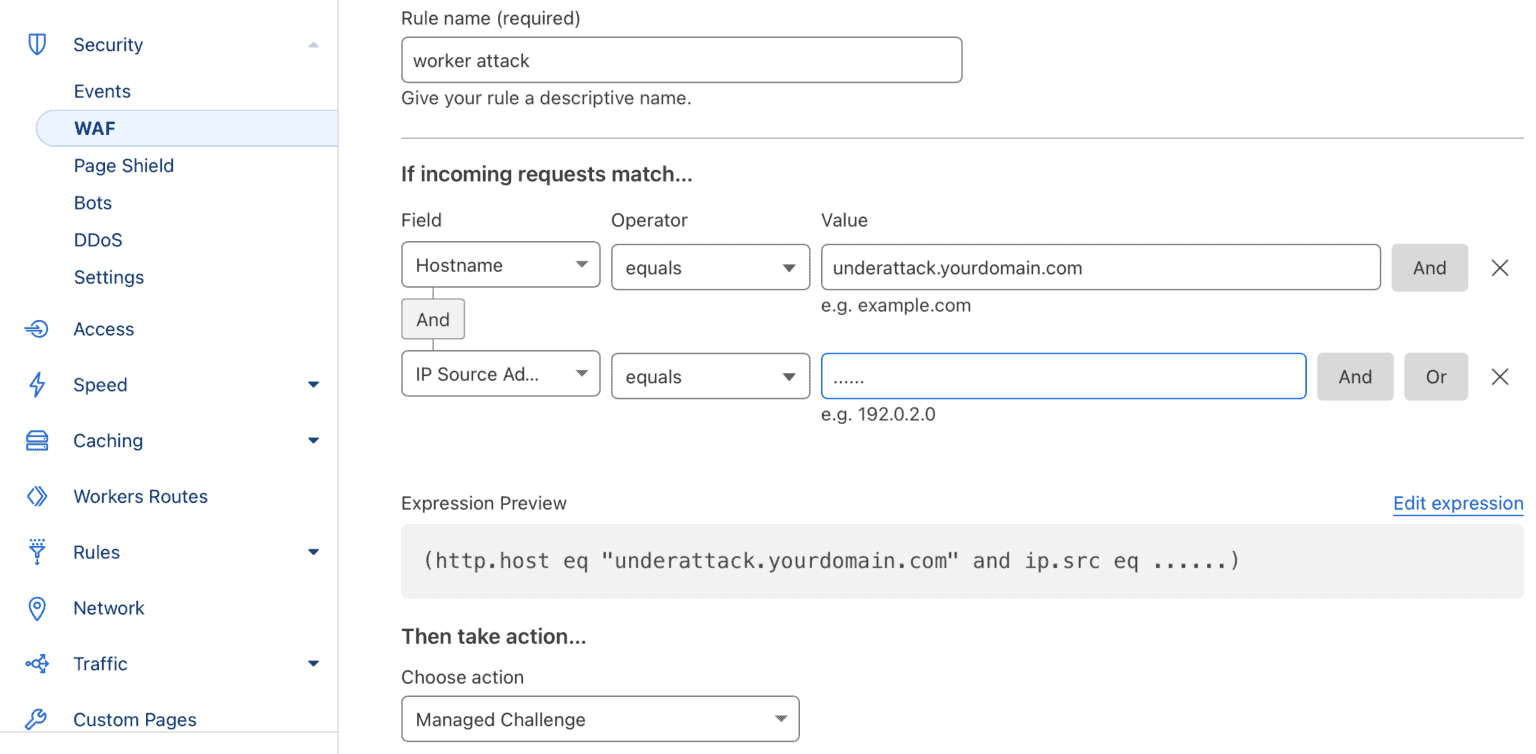Select the Workers Routes icon
The width and height of the screenshot is (1536, 754).
coord(36,496)
